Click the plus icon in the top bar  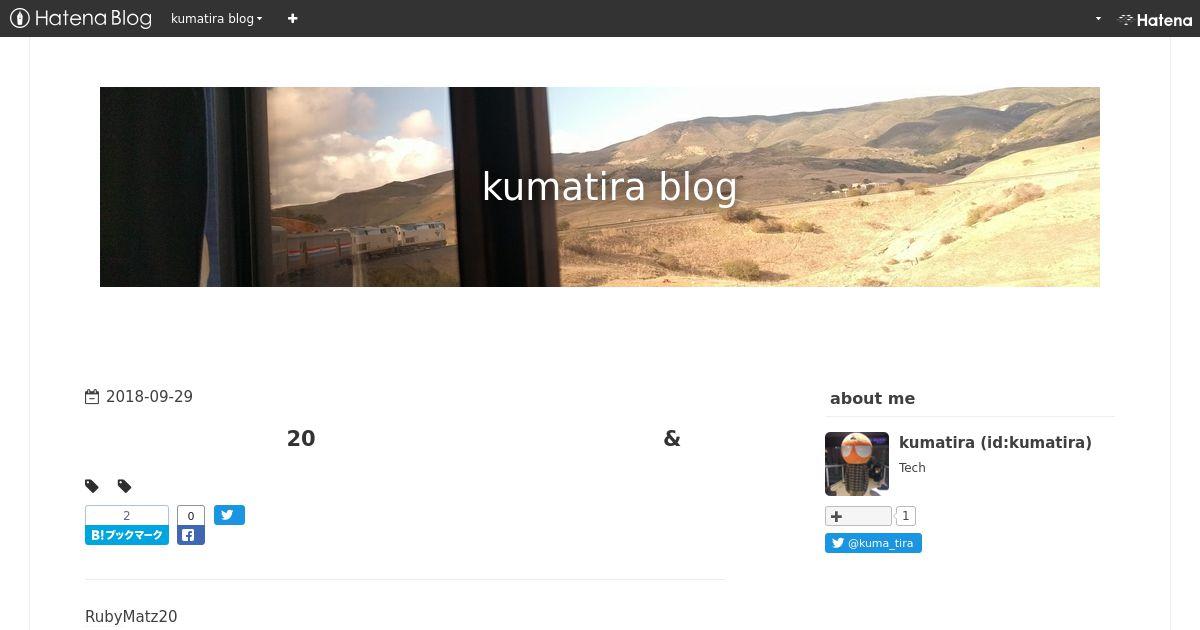[292, 18]
